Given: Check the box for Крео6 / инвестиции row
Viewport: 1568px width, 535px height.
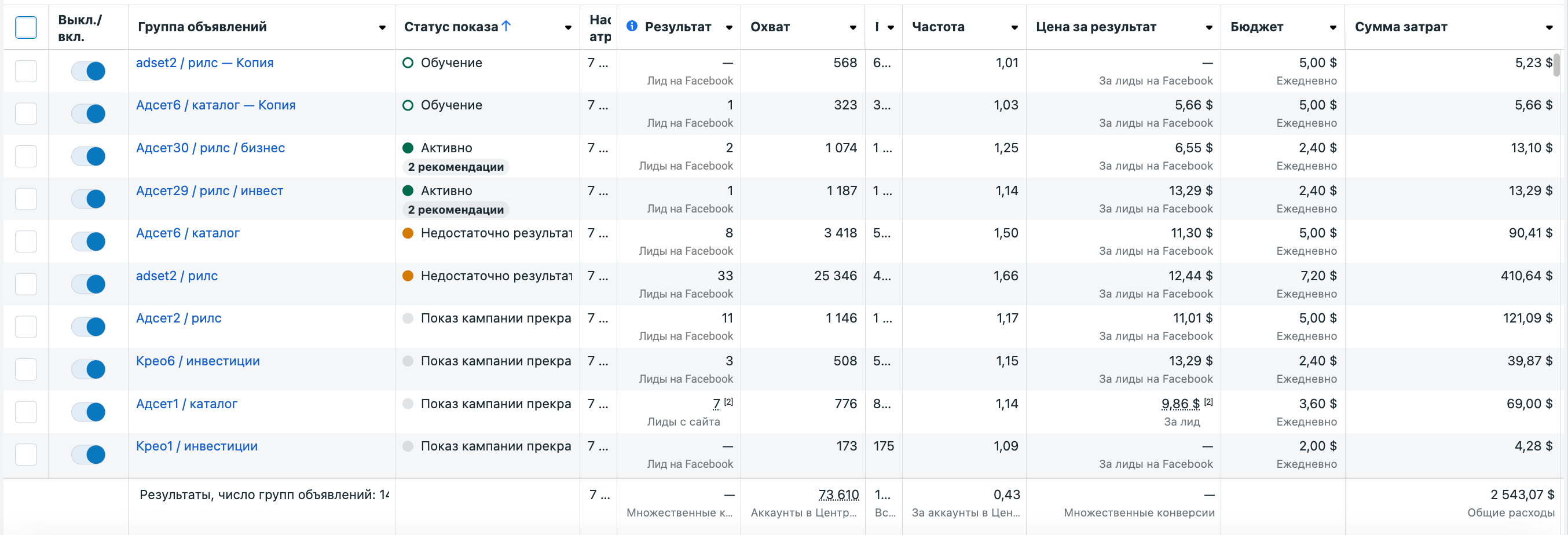Looking at the screenshot, I should click(25, 369).
